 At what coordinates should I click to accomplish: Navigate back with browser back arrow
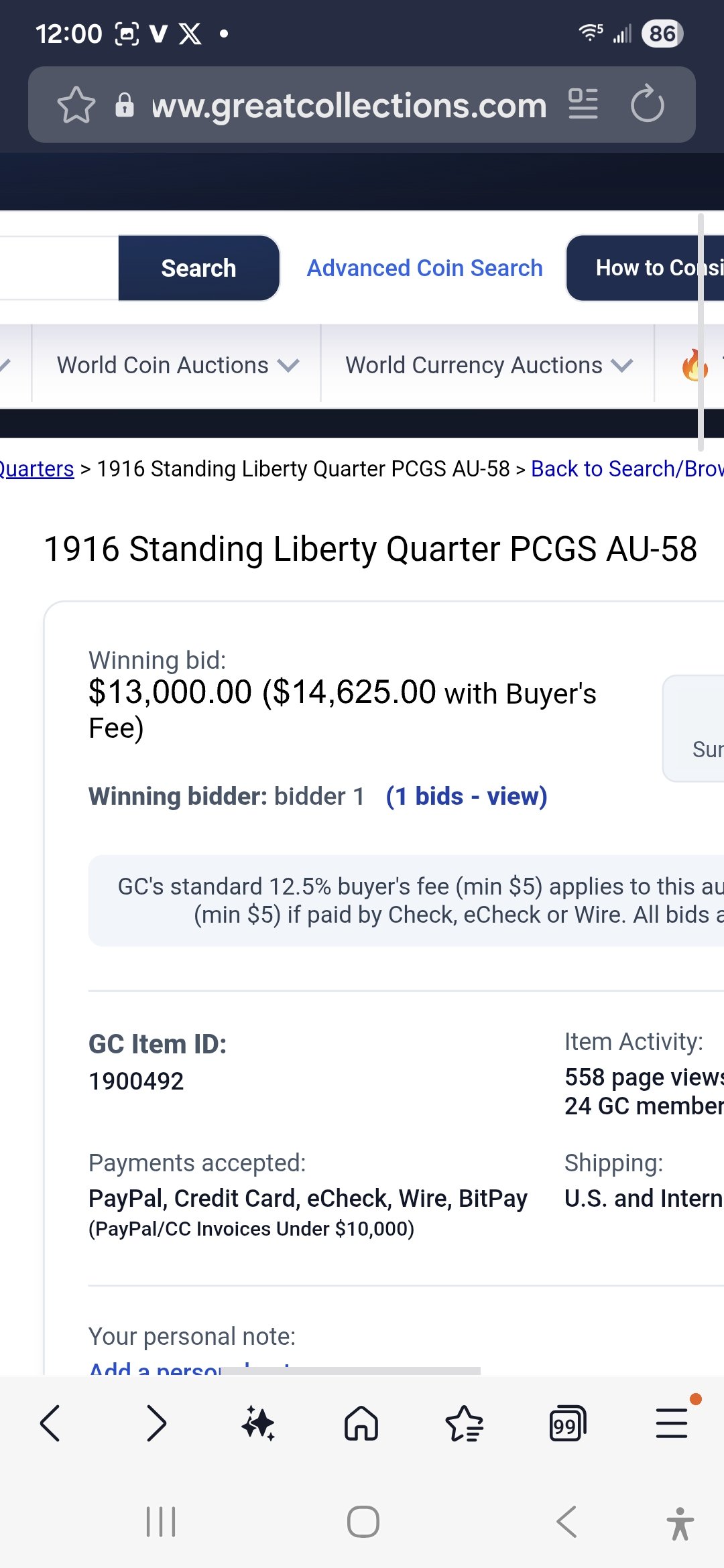51,1423
